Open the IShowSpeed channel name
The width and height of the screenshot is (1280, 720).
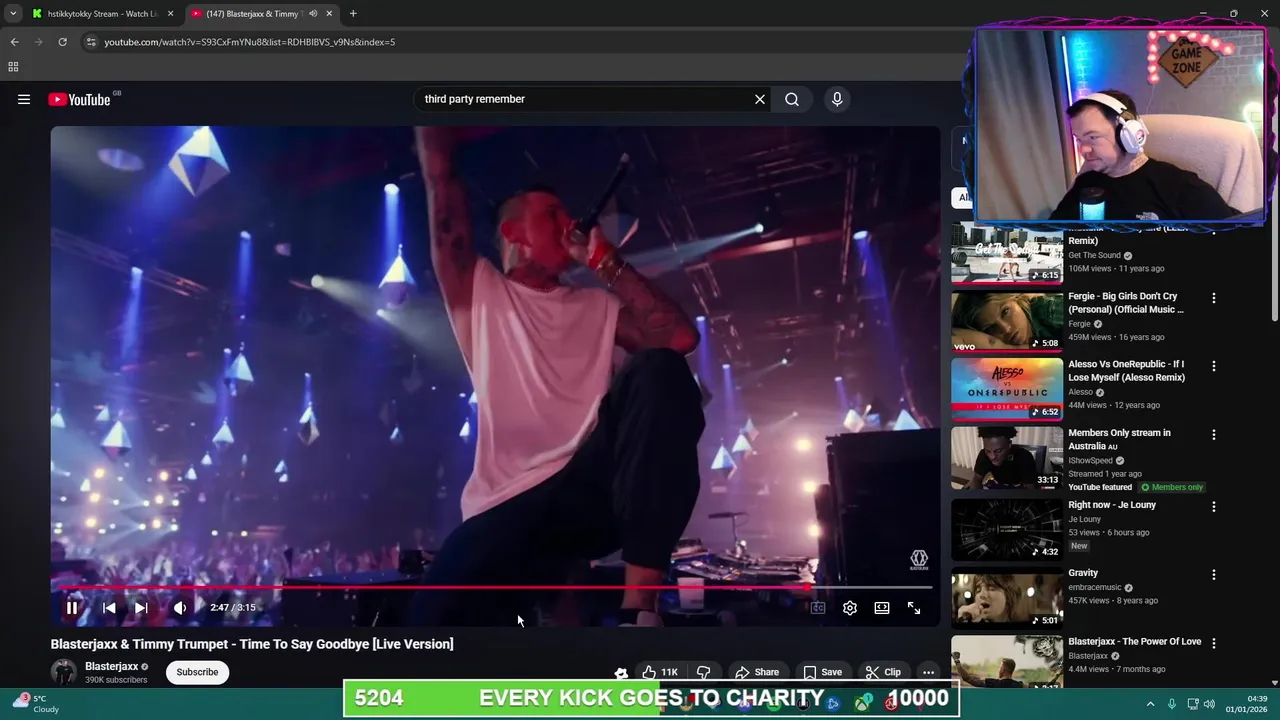pos(1090,460)
